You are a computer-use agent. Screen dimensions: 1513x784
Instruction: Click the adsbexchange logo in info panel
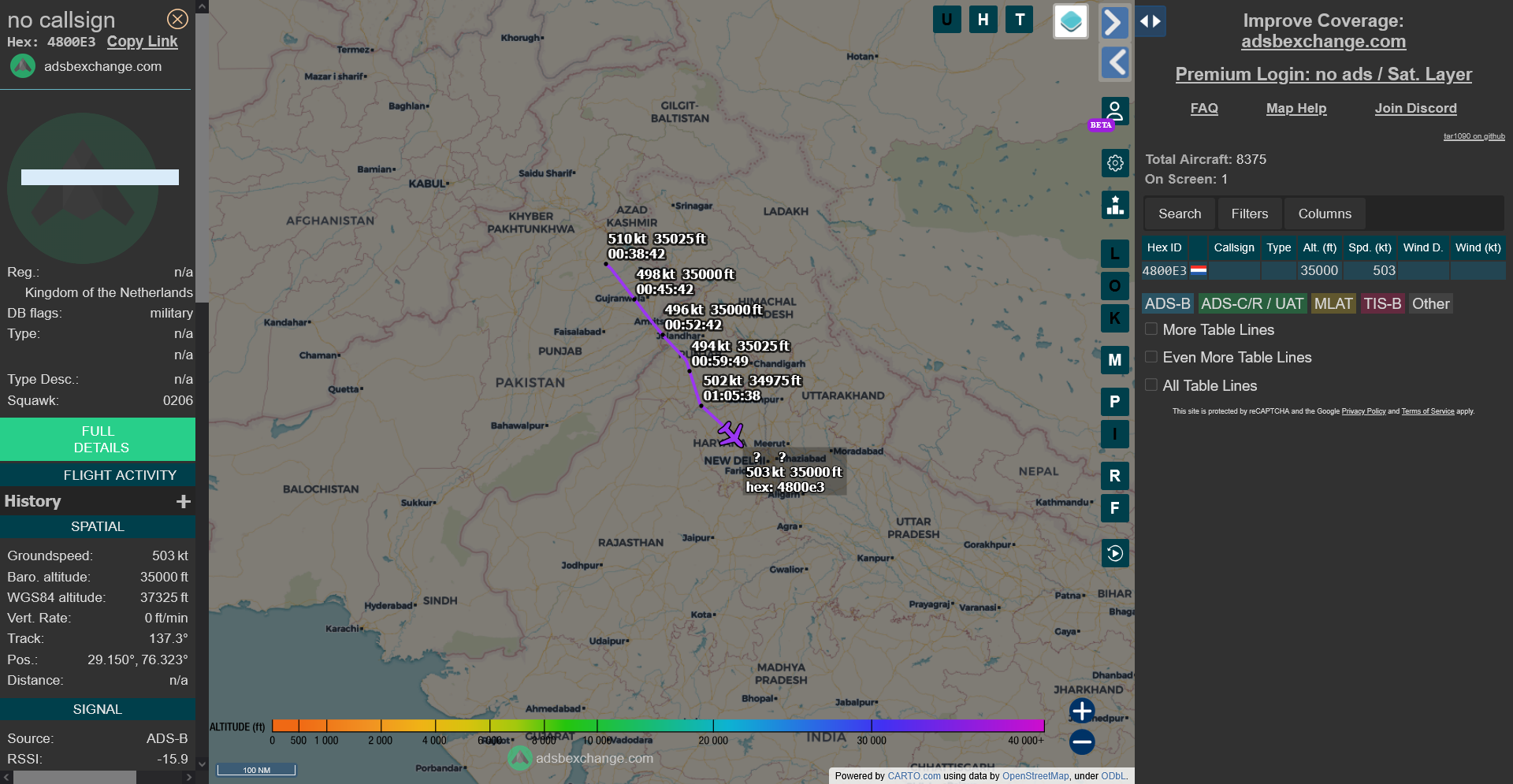tap(23, 66)
